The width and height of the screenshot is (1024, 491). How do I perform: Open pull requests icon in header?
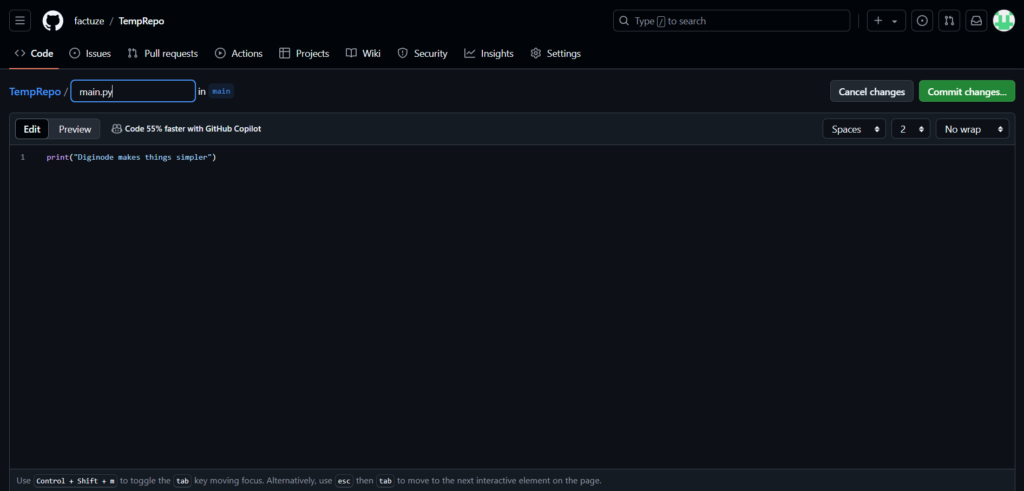tap(949, 21)
